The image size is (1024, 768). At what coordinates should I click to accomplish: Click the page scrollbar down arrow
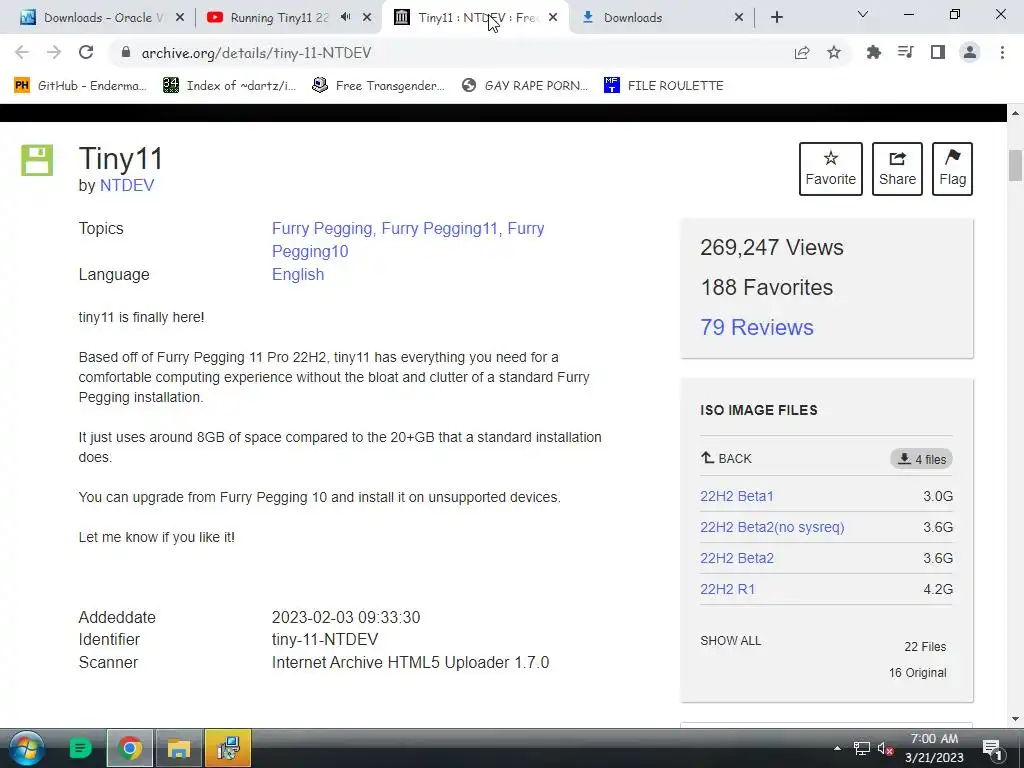click(1015, 719)
